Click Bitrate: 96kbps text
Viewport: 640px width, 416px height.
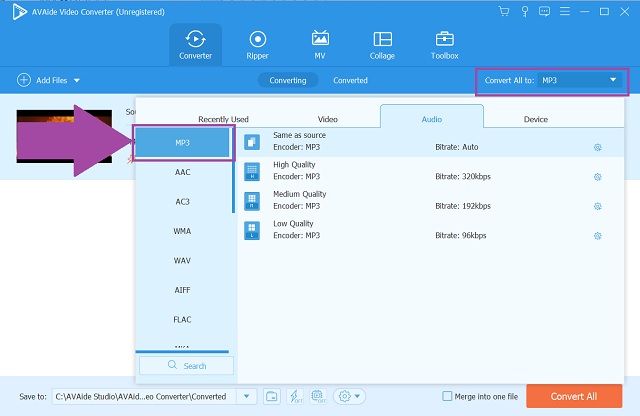point(460,235)
